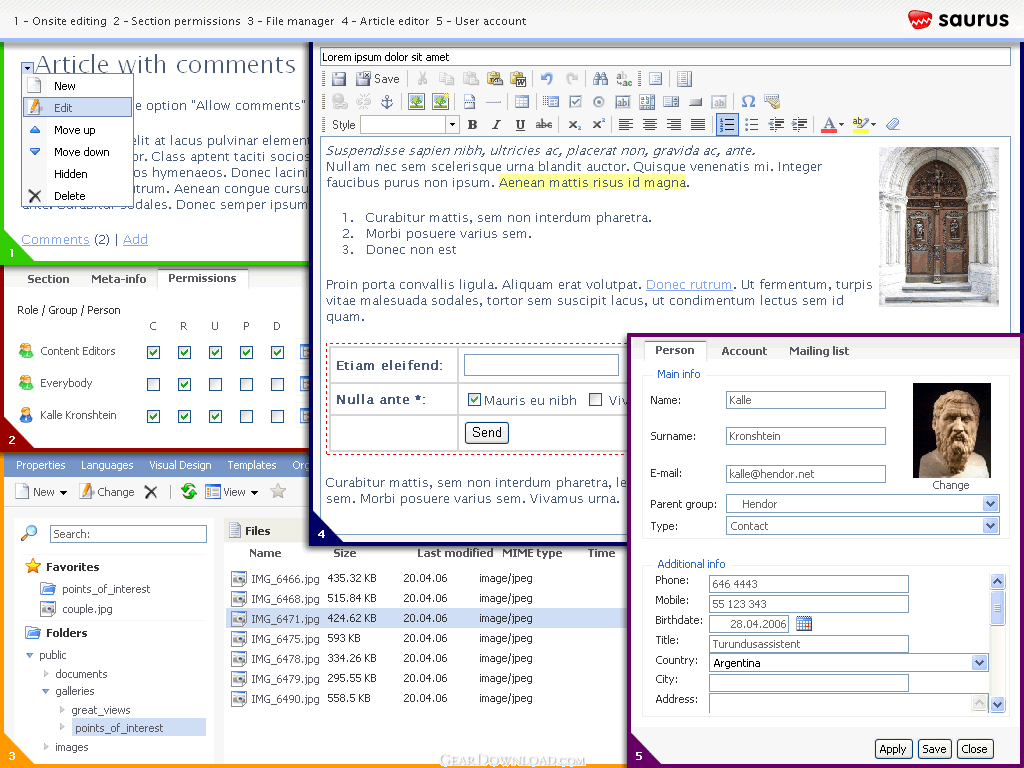The image size is (1024, 768).
Task: Center align text in editor
Action: click(649, 124)
